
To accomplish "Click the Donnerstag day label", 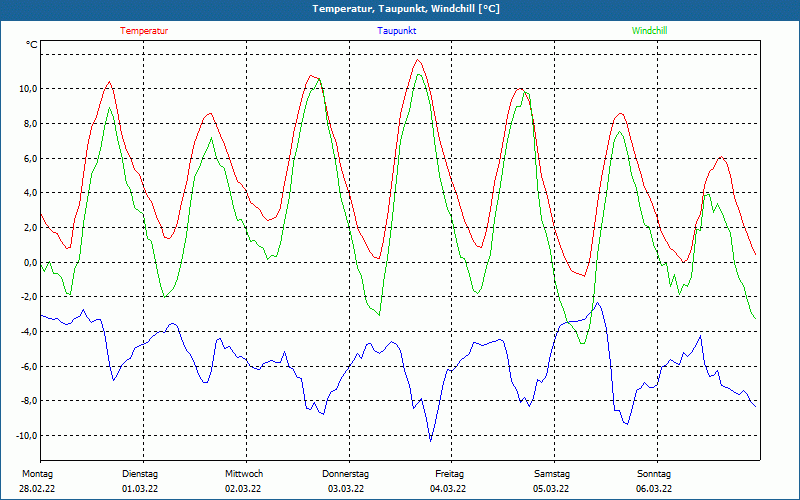I will 345,474.
